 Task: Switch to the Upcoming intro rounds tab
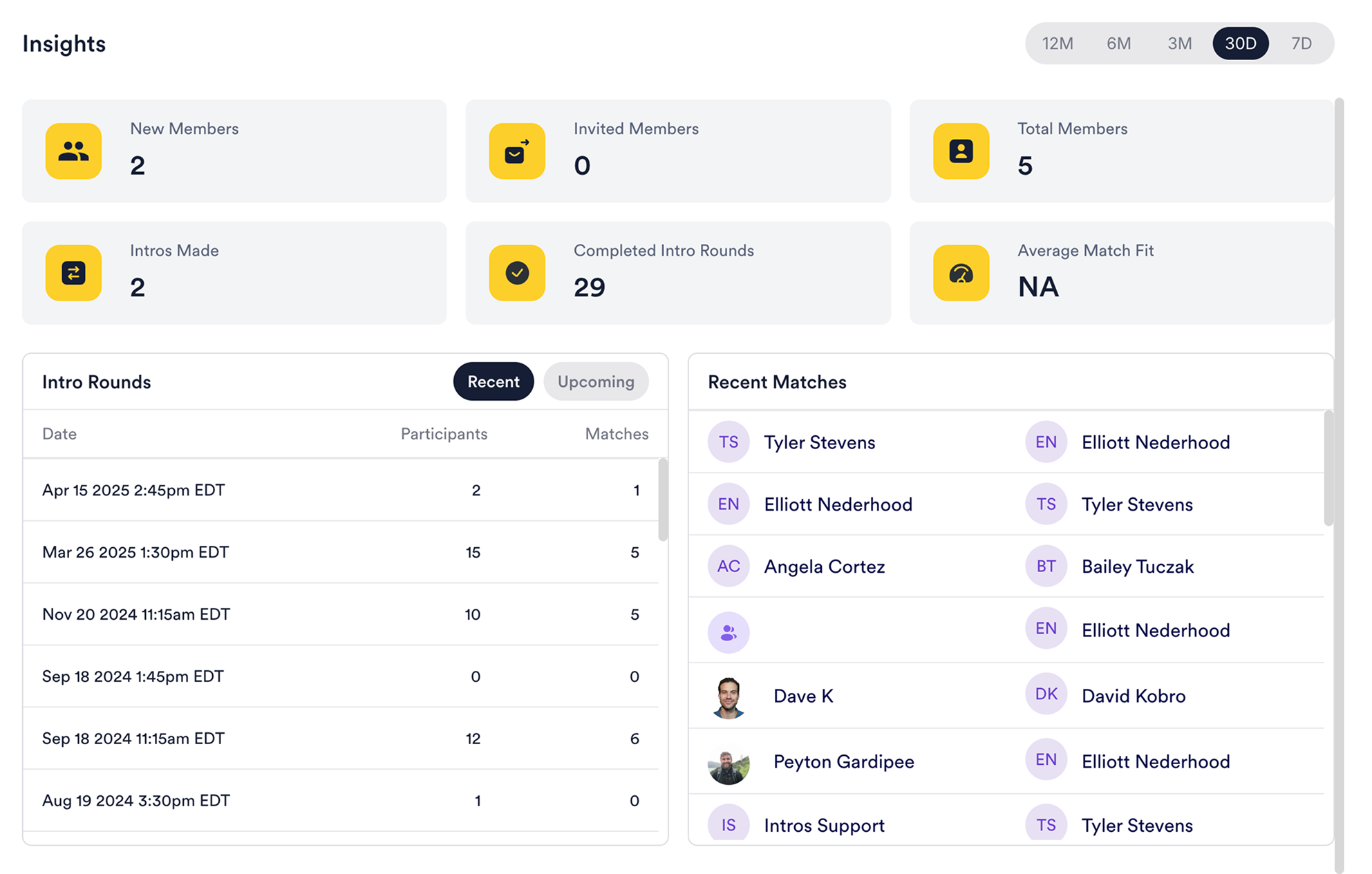[596, 381]
